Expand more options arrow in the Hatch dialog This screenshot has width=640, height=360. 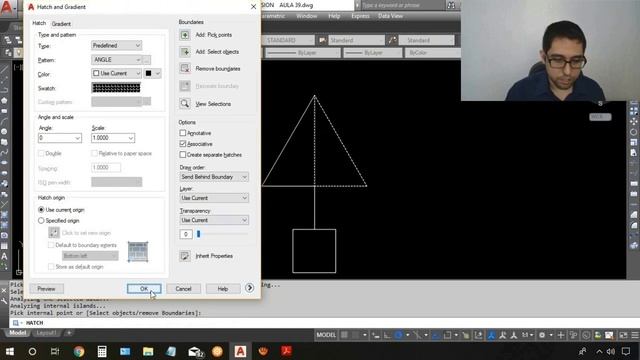click(249, 288)
